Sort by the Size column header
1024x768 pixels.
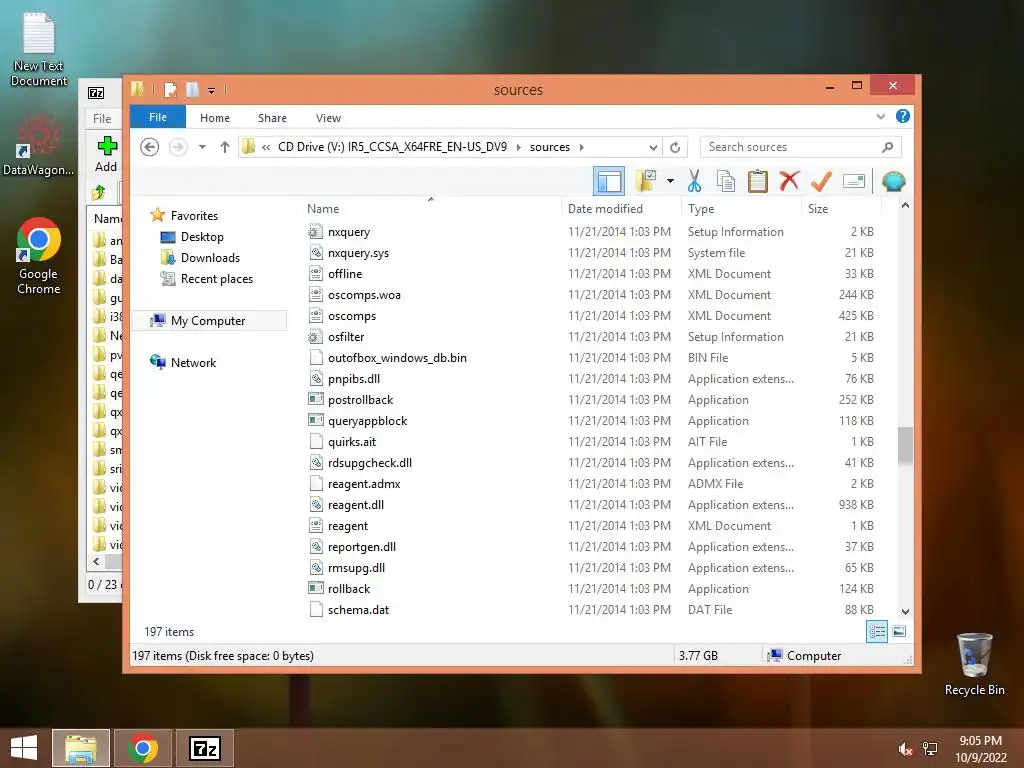coord(841,208)
